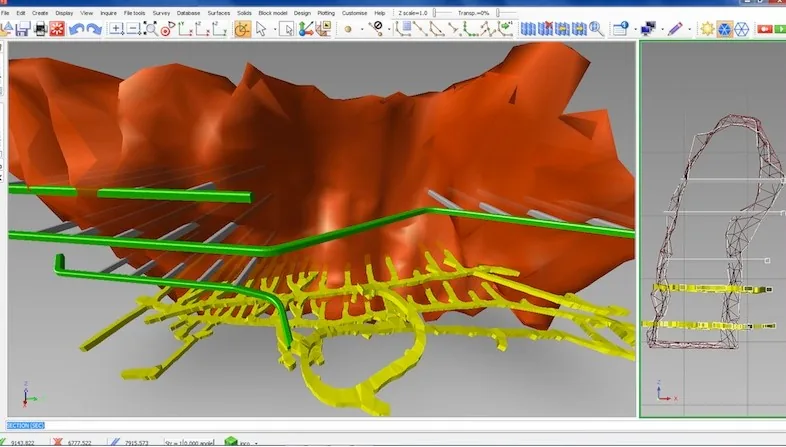Toggle the wireframe hexagon mode
This screenshot has width=786, height=447.
[x=741, y=29]
